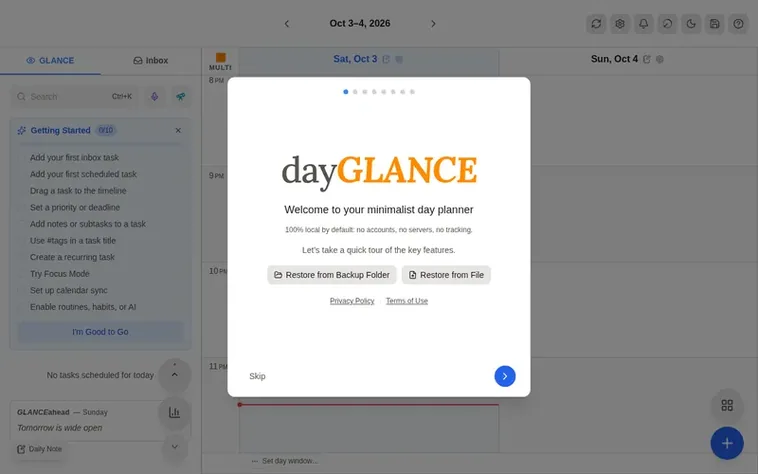Click the red current-time marker dot
This screenshot has width=758, height=474.
coord(240,404)
